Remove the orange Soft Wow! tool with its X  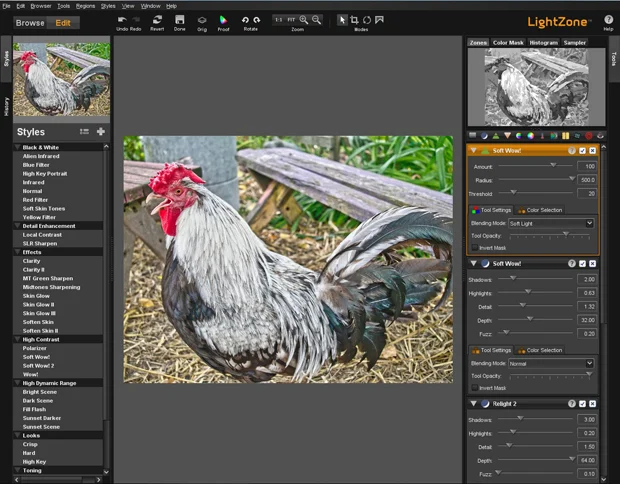click(592, 151)
